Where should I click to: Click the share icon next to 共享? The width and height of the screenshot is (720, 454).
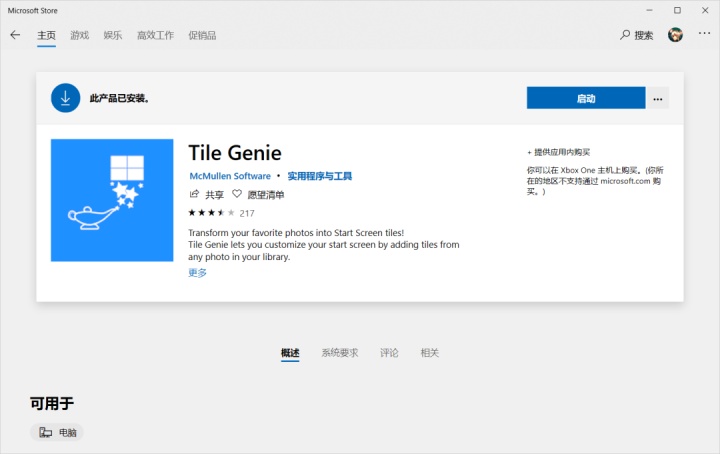tap(194, 194)
